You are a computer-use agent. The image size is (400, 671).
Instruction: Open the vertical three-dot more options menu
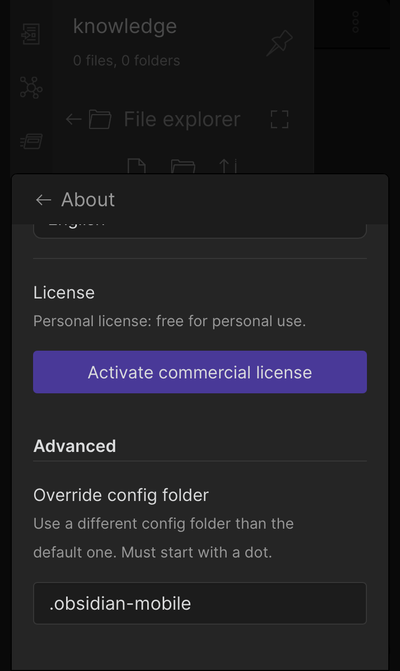click(x=355, y=22)
